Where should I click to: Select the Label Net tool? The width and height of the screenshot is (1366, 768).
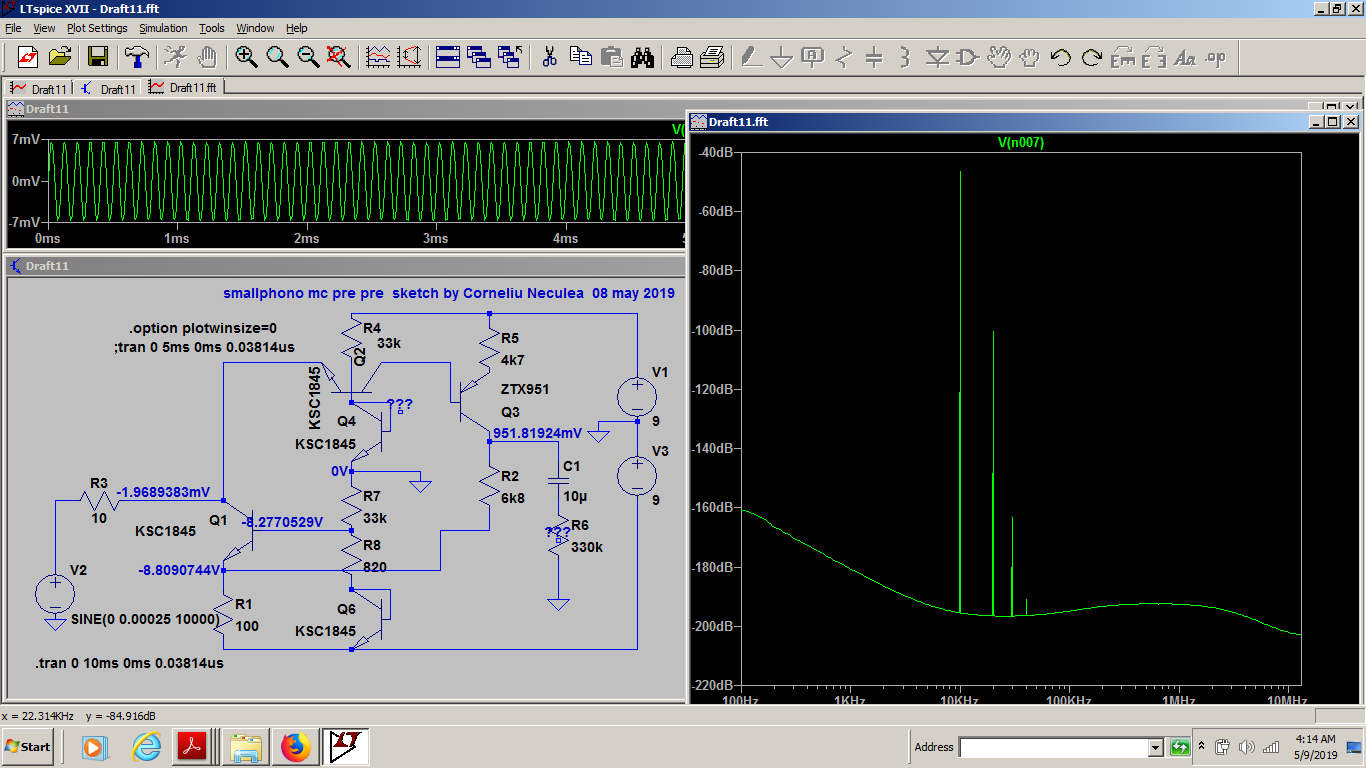813,56
